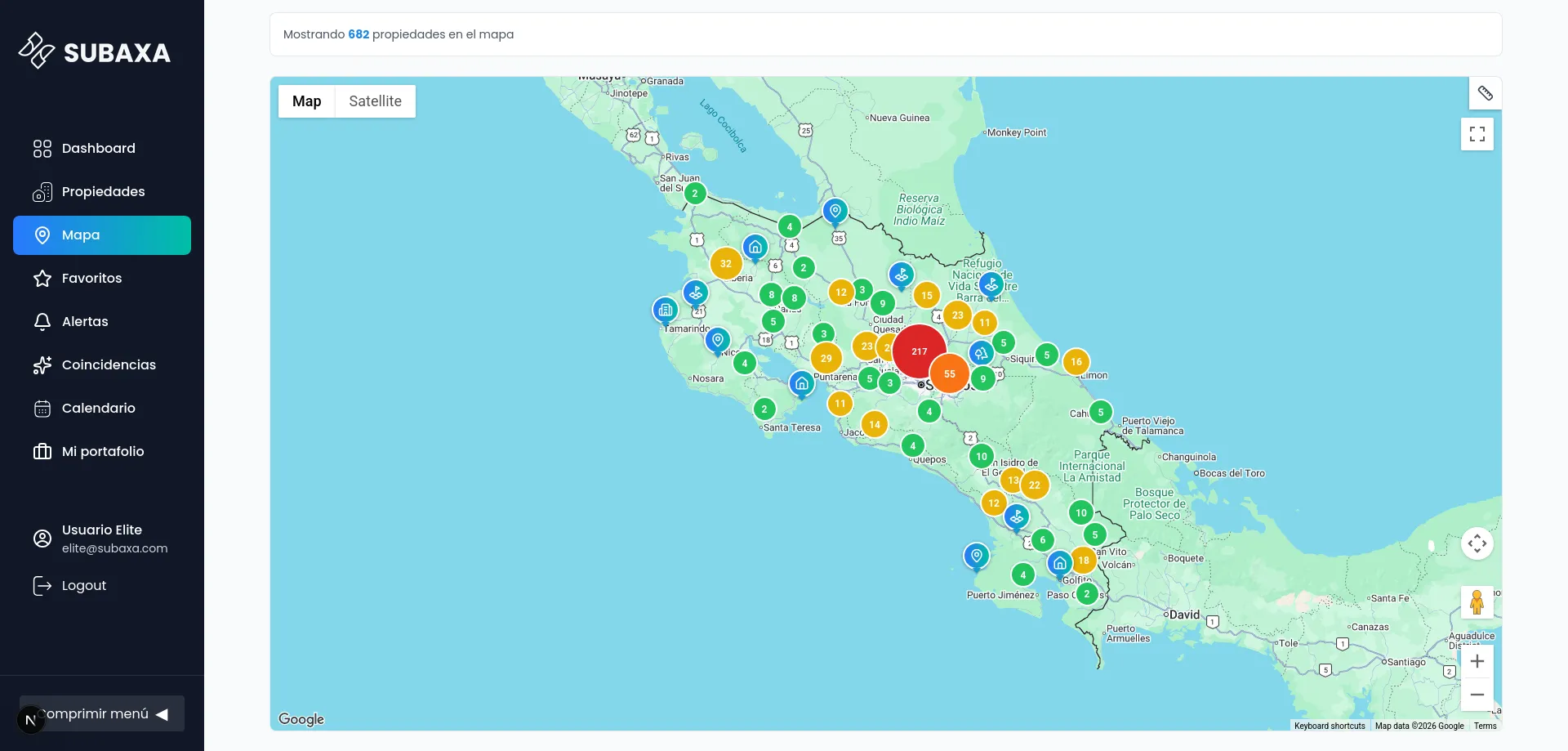Click the Coincidencias sparkle icon
1568x751 pixels.
tap(42, 365)
